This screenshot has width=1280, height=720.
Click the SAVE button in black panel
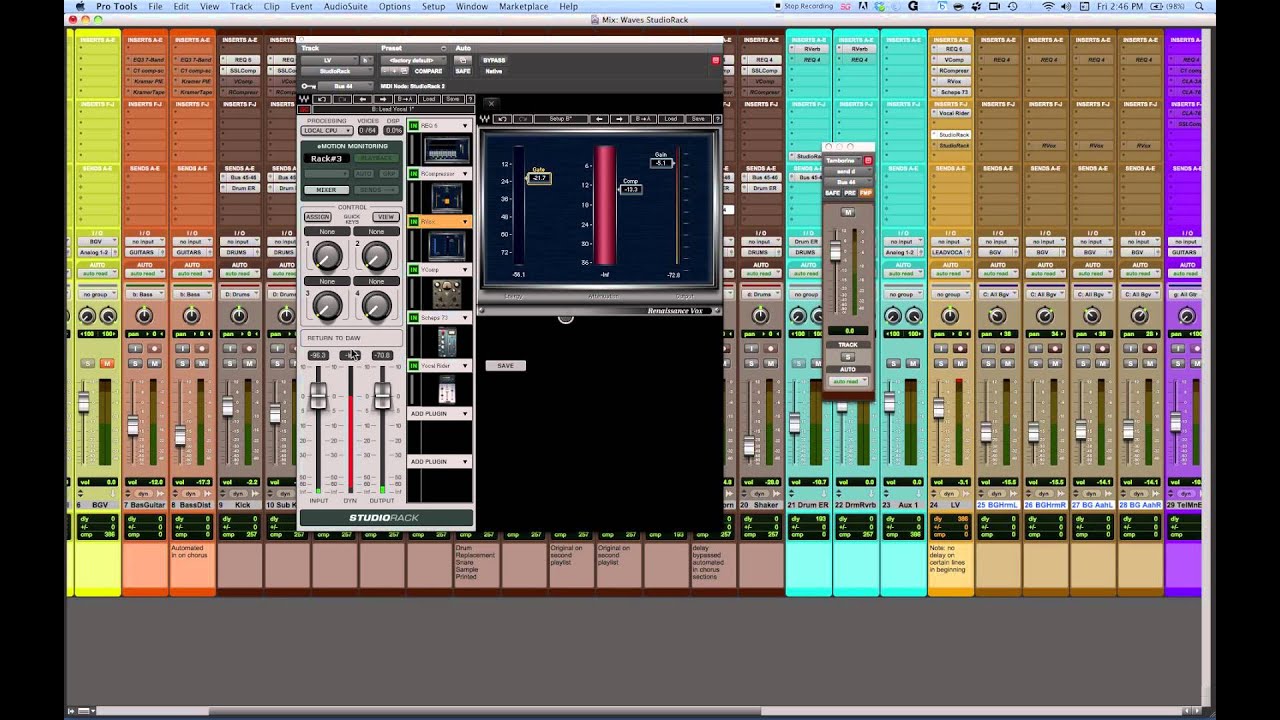[506, 365]
